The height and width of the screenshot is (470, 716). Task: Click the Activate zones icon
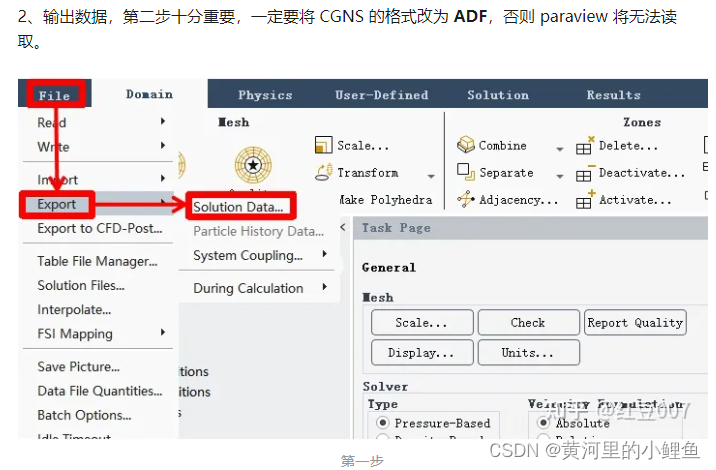click(584, 200)
